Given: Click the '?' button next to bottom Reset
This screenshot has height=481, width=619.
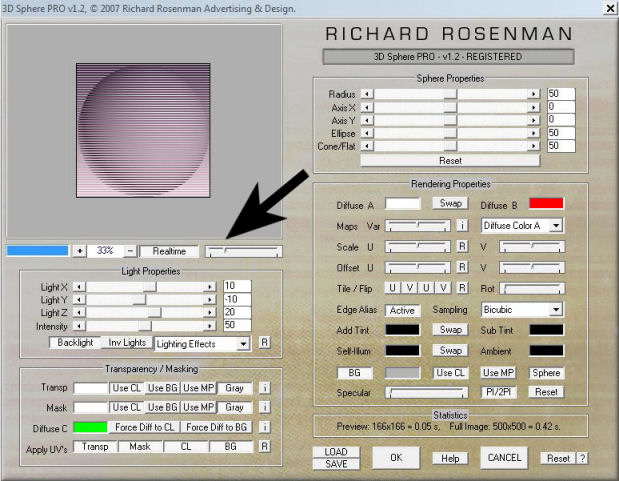Looking at the screenshot, I should tap(582, 458).
